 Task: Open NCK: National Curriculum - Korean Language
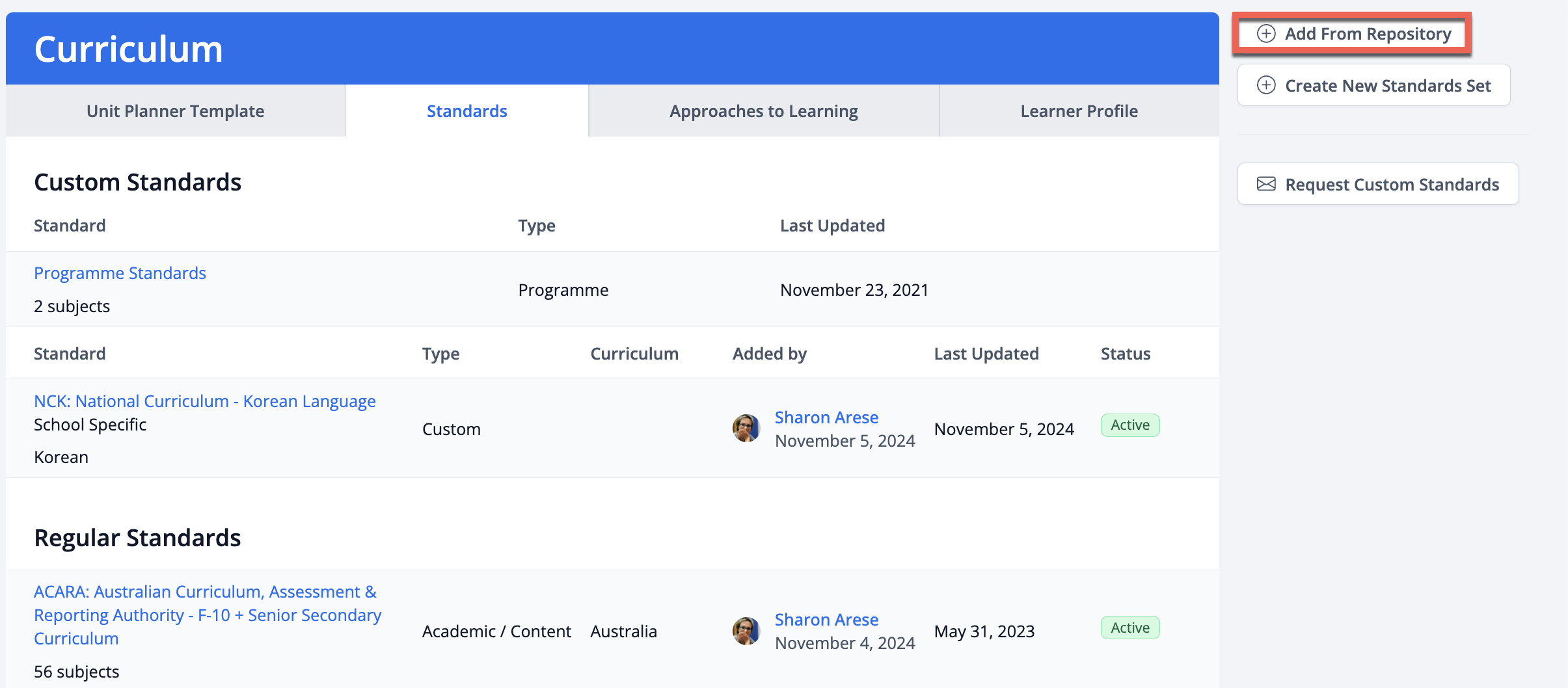204,401
